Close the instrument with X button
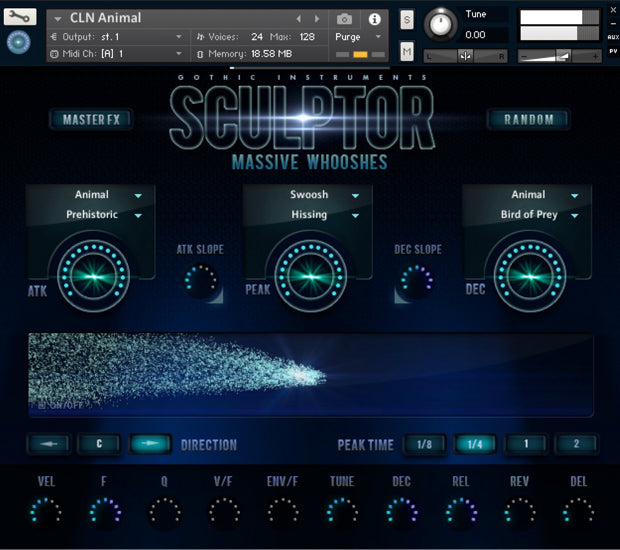 [613, 10]
